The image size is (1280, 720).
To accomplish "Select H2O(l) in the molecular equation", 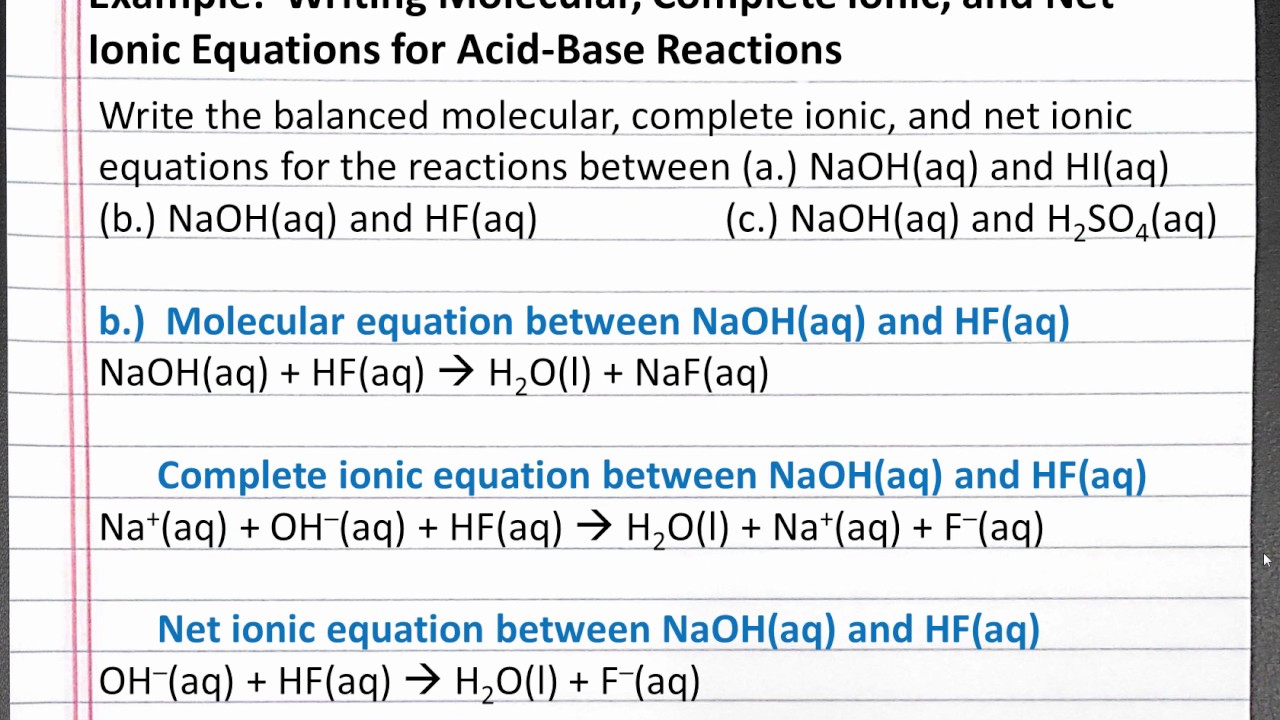I will 538,374.
